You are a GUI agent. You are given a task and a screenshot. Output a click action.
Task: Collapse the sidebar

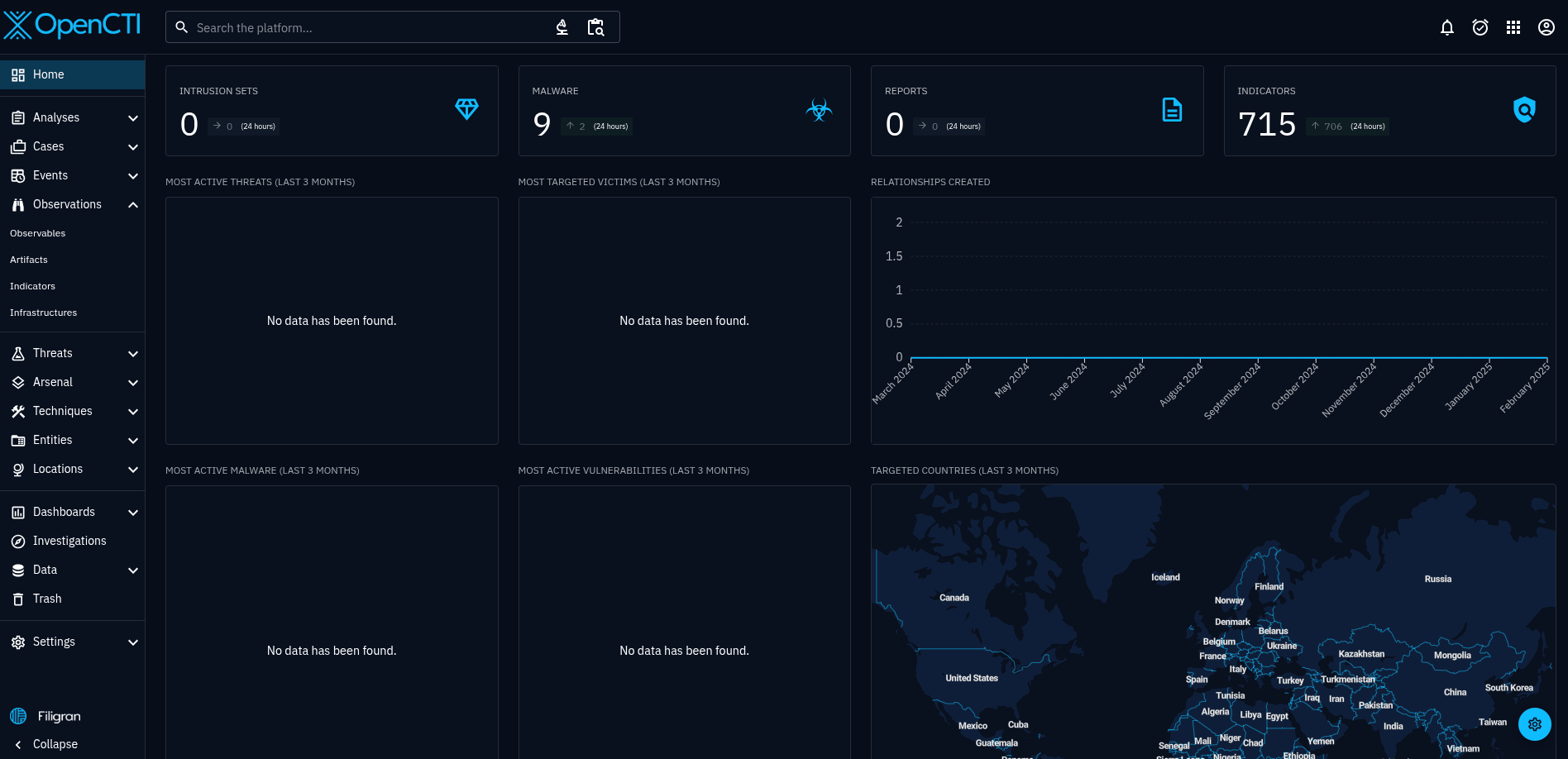pyautogui.click(x=72, y=744)
